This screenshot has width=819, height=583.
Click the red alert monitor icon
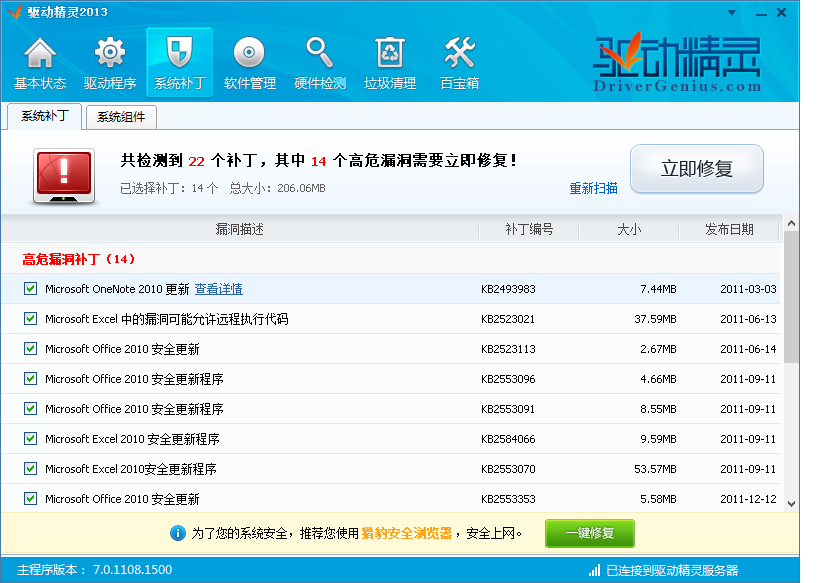[64, 176]
